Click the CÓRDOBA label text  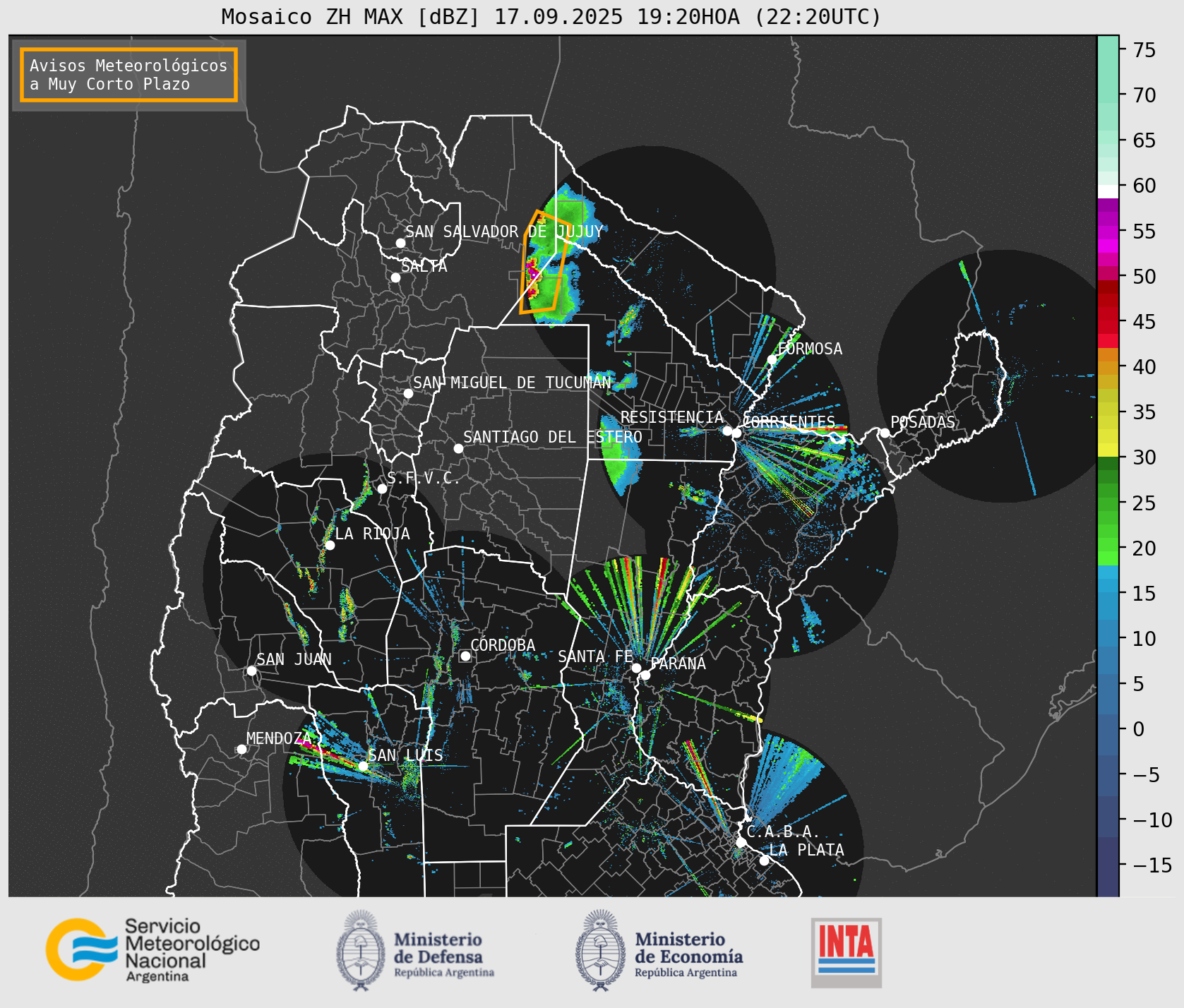coord(503,645)
